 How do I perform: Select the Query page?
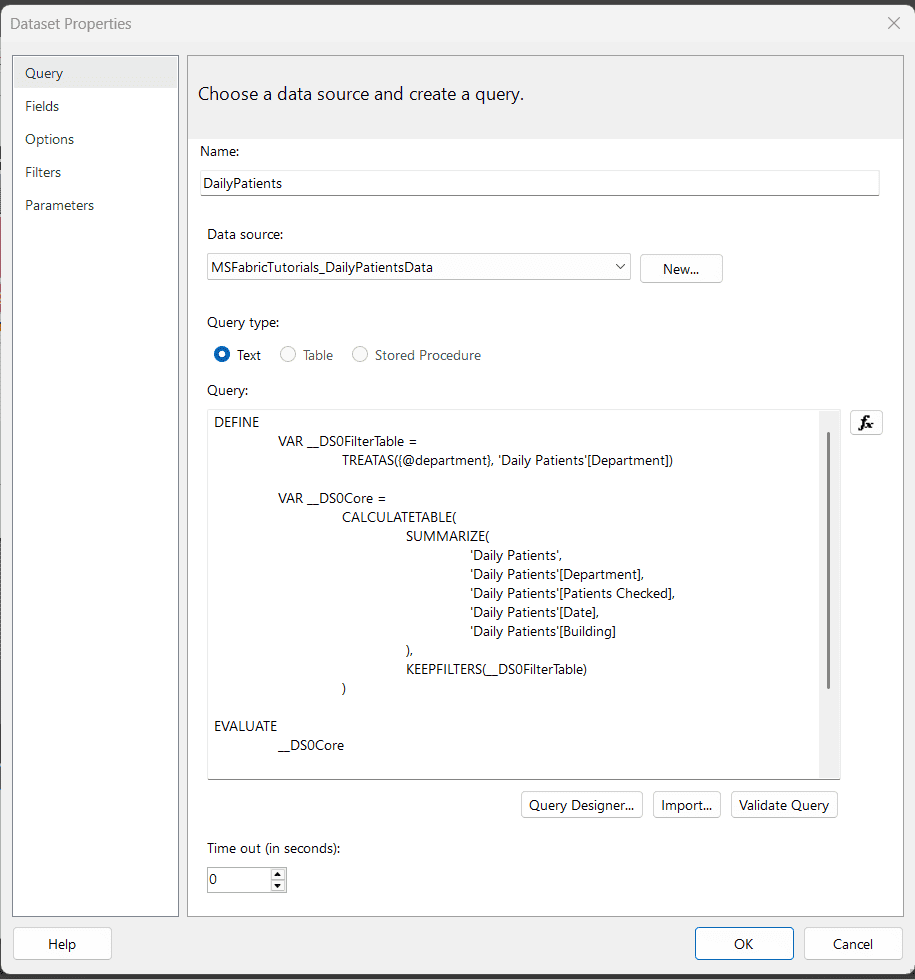[44, 73]
